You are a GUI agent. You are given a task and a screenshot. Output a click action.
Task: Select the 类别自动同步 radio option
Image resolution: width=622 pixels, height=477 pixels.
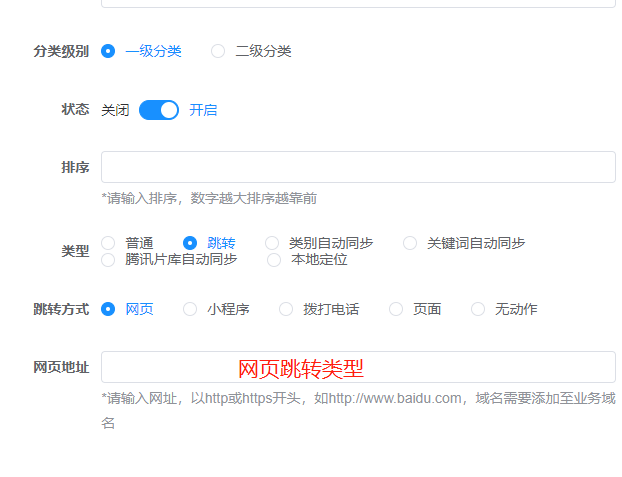272,243
